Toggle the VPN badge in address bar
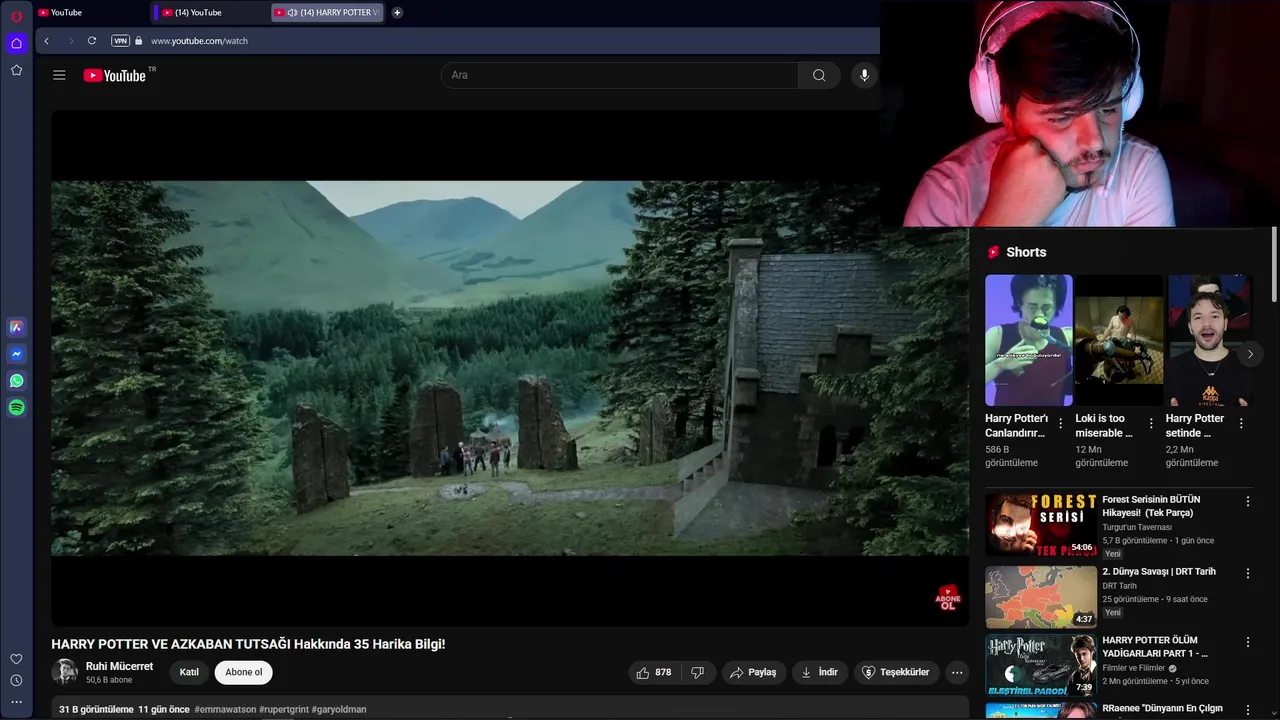Image resolution: width=1280 pixels, height=720 pixels. click(120, 41)
